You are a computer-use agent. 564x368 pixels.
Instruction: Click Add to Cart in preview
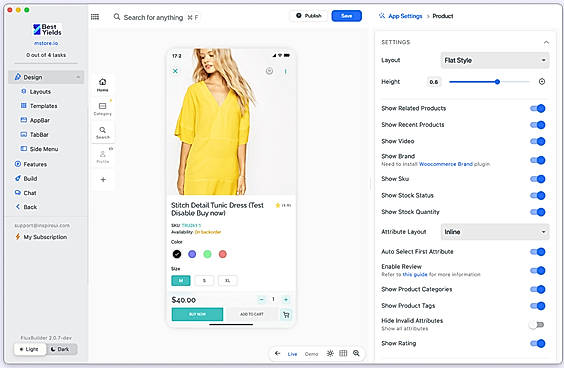pos(252,314)
